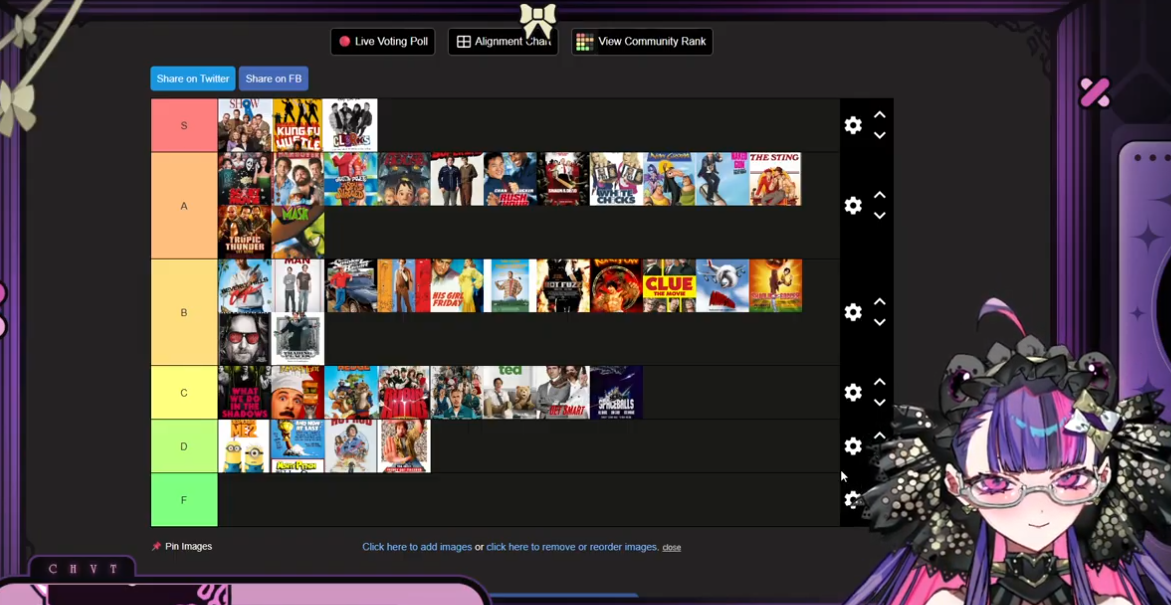Move tier S row down

coord(880,135)
